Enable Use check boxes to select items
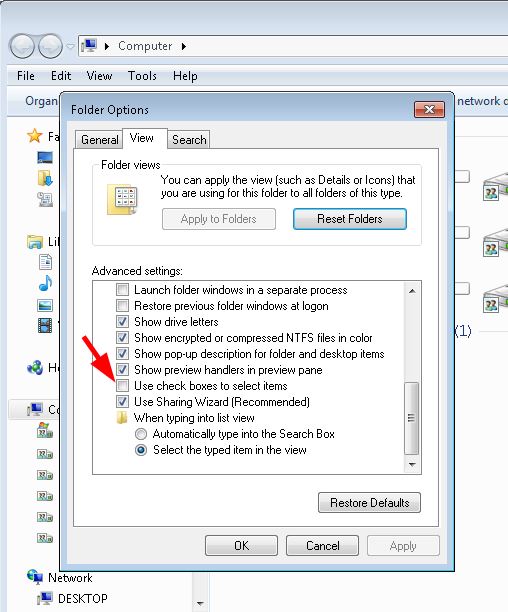This screenshot has width=508, height=612. [x=123, y=386]
